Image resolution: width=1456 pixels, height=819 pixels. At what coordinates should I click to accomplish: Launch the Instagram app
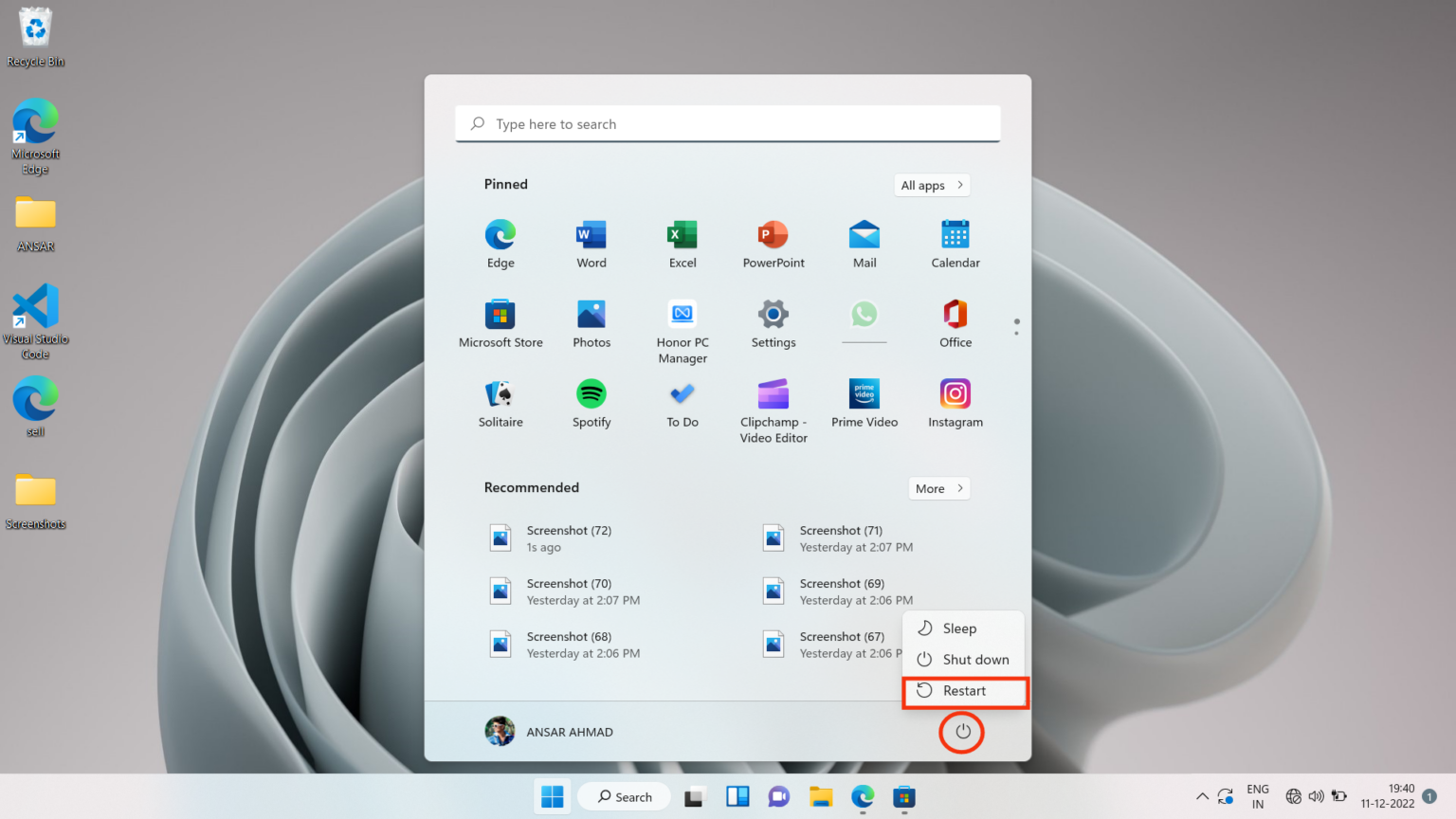[x=955, y=394]
